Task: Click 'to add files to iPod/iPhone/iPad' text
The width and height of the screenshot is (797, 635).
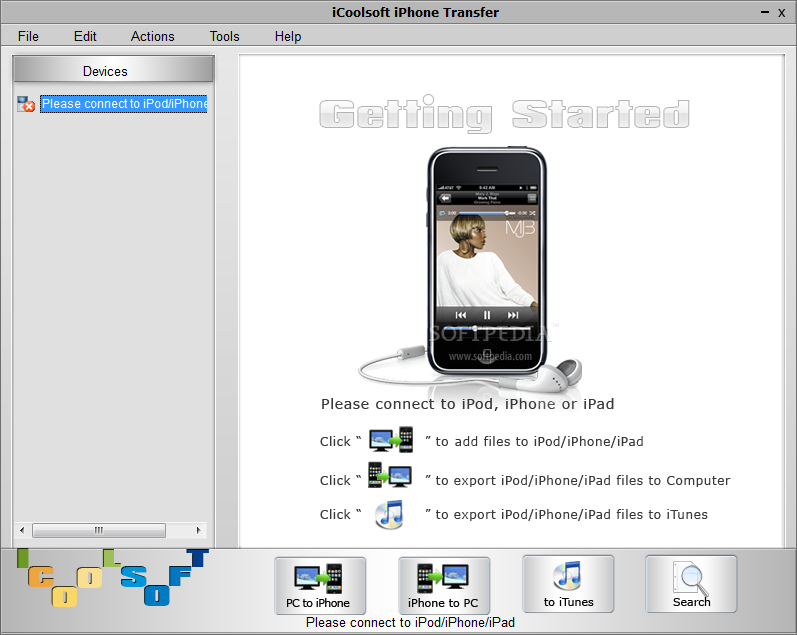Action: [539, 441]
